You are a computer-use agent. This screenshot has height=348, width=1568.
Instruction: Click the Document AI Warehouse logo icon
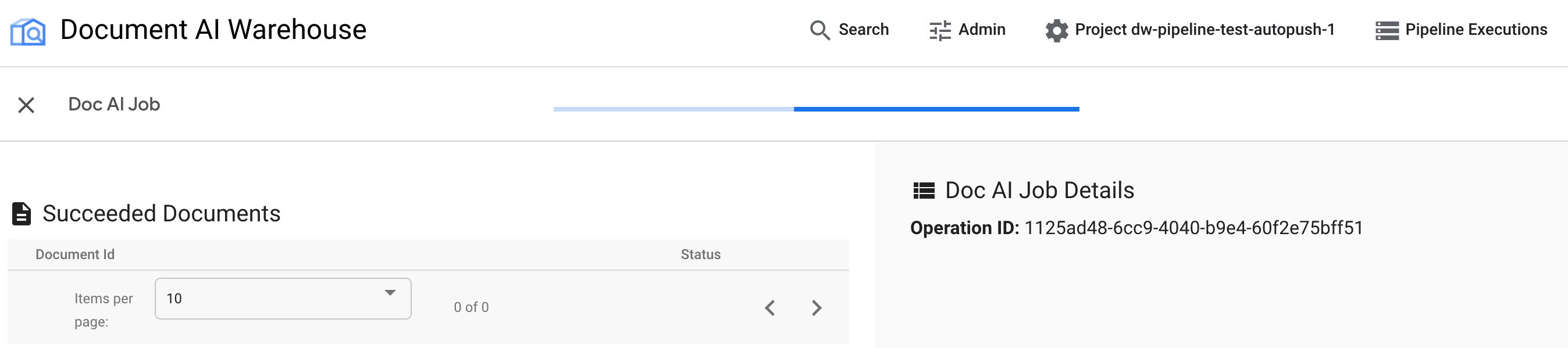28,31
